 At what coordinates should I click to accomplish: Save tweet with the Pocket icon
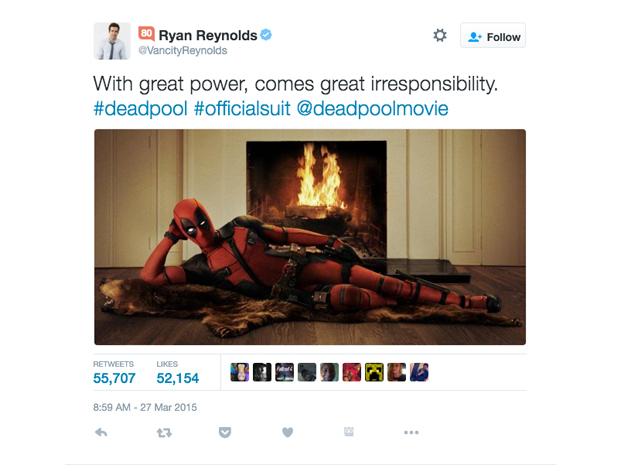tap(225, 433)
